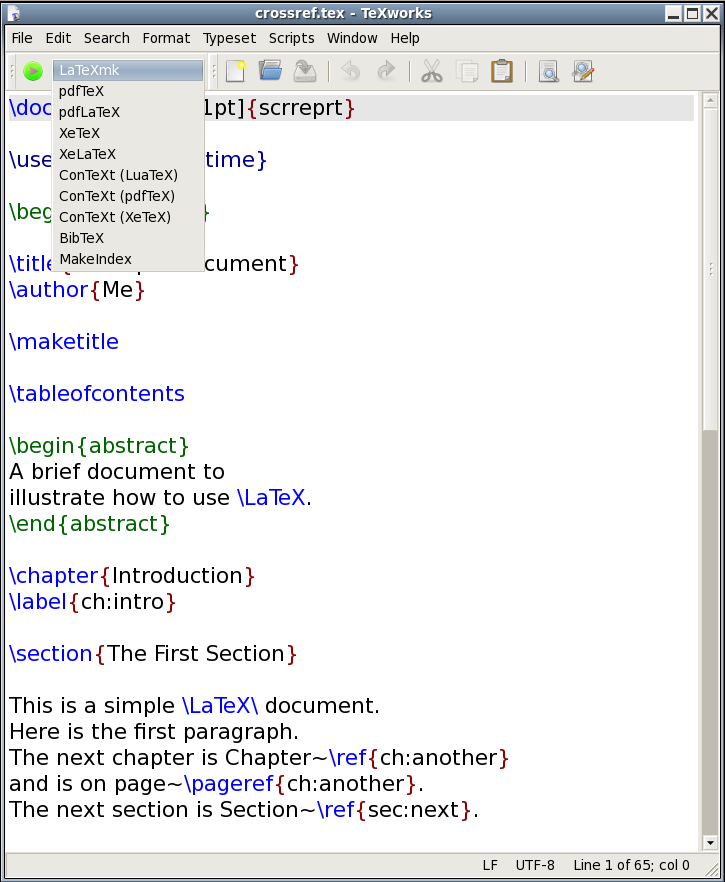Choose MakeIndex from the dropdown

point(95,259)
